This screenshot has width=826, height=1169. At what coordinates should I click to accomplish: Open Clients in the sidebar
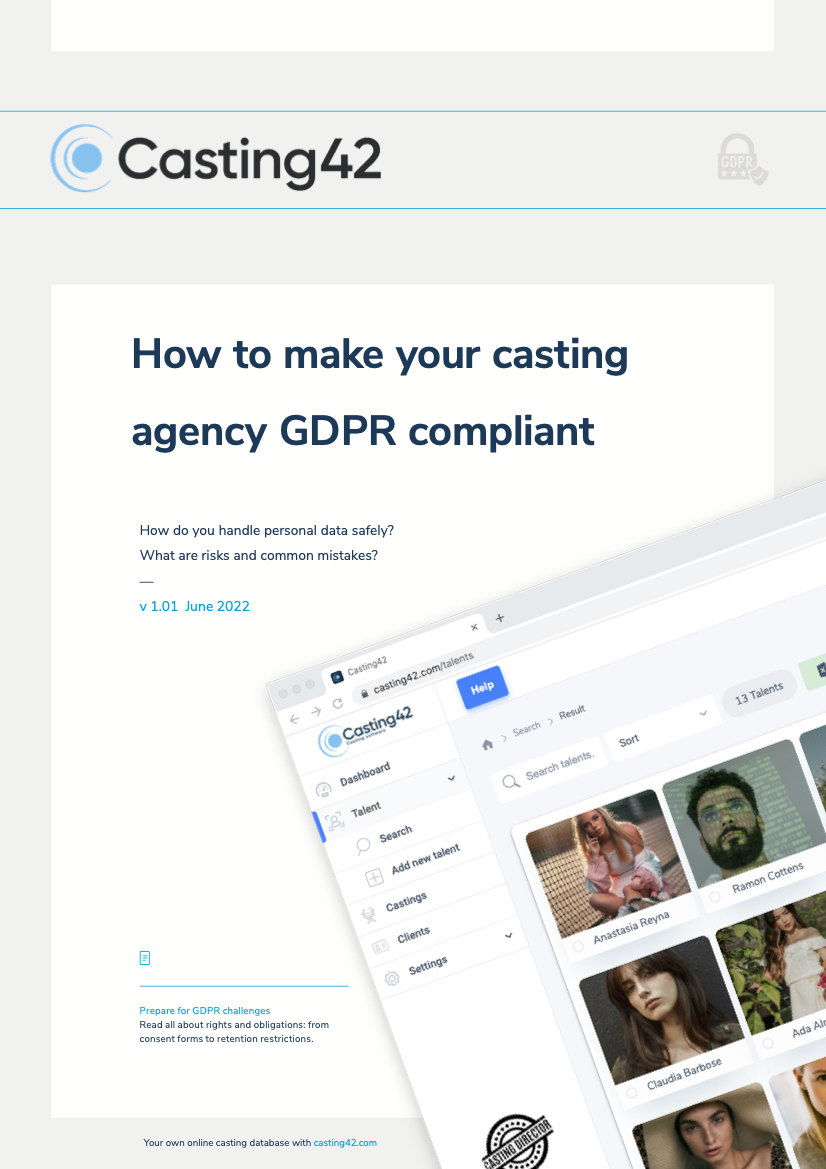pyautogui.click(x=413, y=935)
